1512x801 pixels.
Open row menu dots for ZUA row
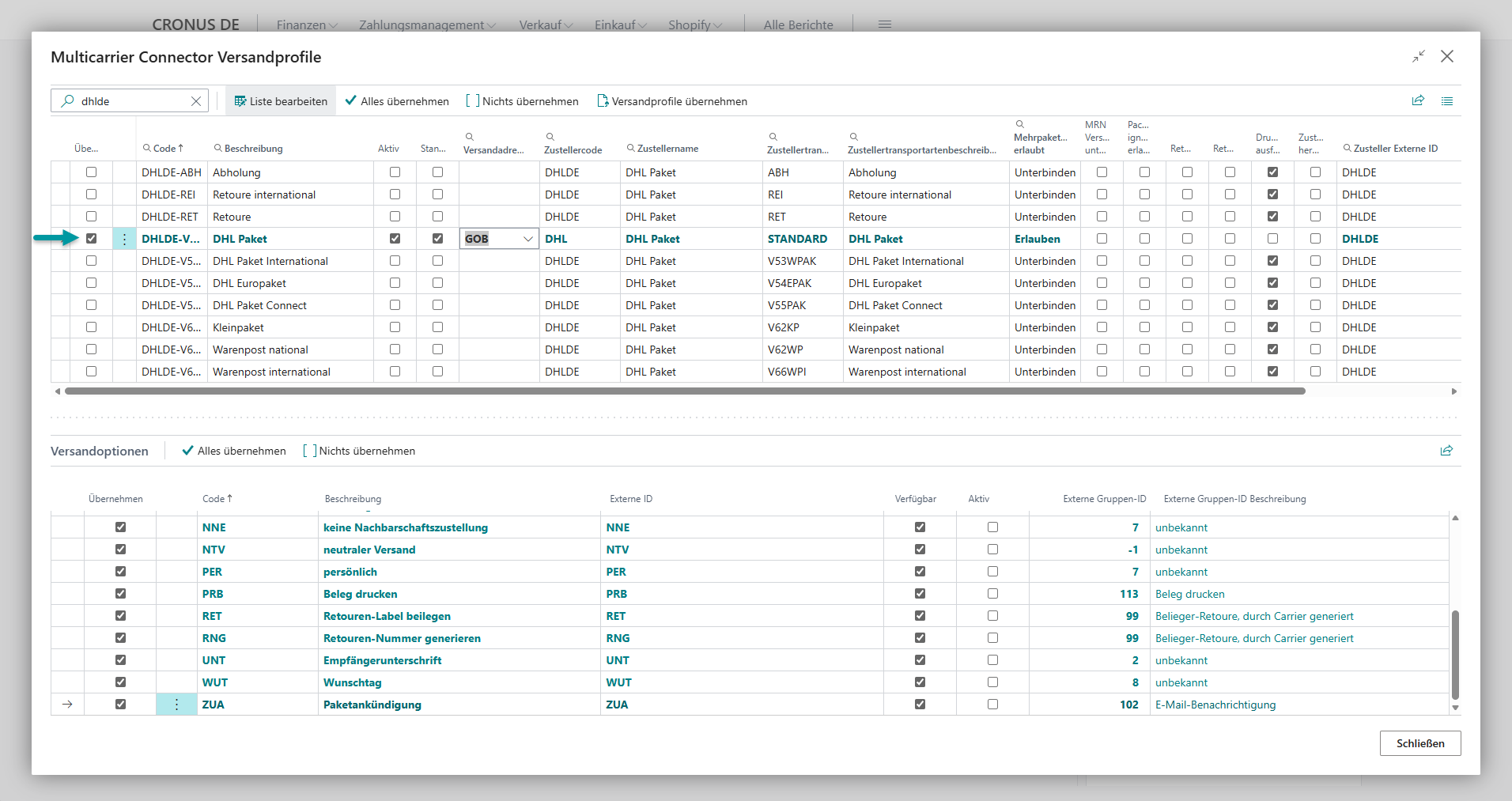pyautogui.click(x=176, y=705)
